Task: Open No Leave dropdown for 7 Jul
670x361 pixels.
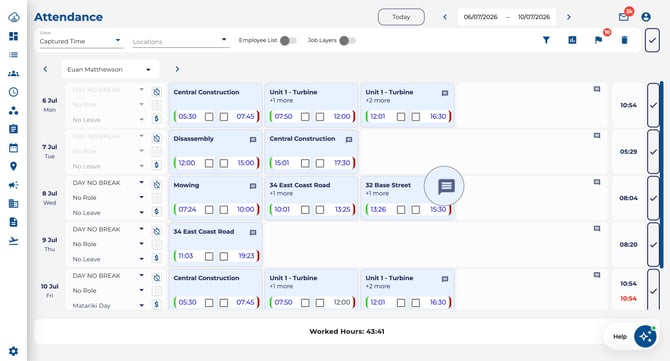Action: tap(108, 166)
